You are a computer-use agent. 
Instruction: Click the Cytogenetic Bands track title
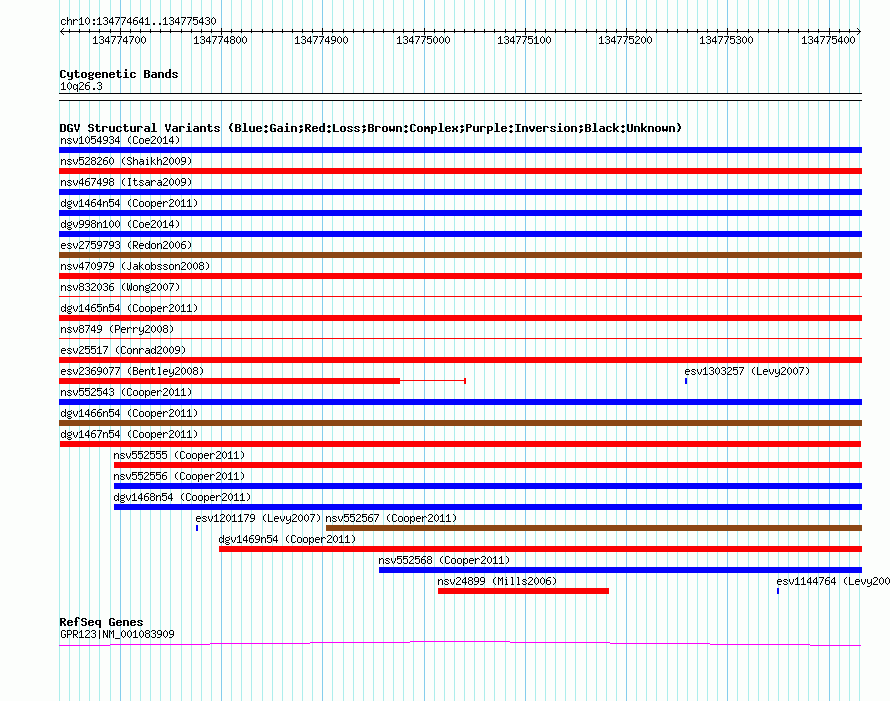(x=119, y=74)
